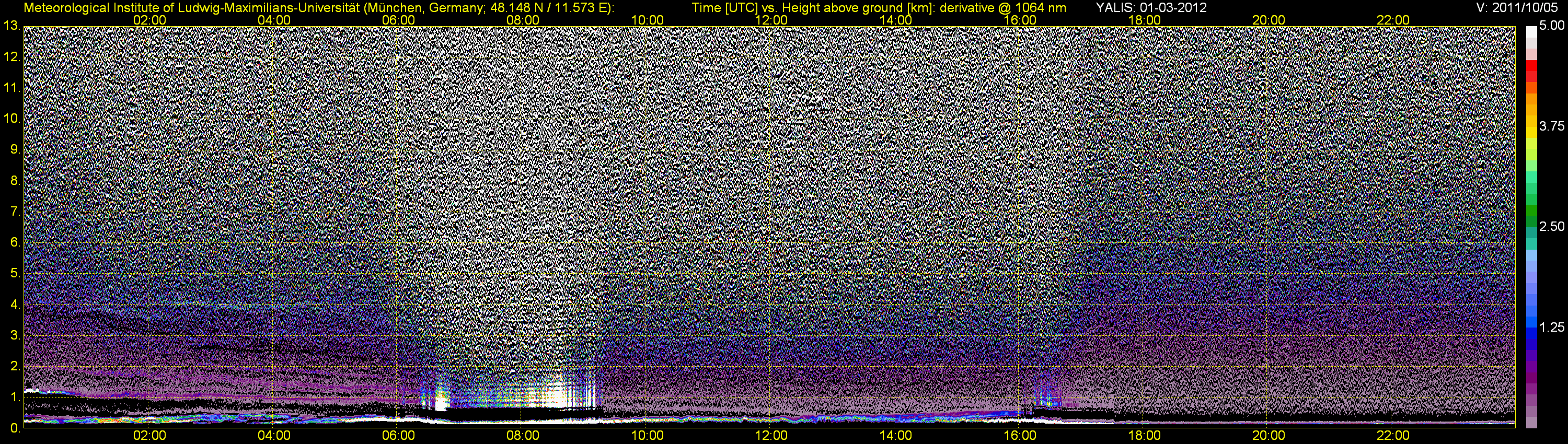Image resolution: width=1568 pixels, height=444 pixels.
Task: Click the 1 km height axis label
Action: point(14,397)
